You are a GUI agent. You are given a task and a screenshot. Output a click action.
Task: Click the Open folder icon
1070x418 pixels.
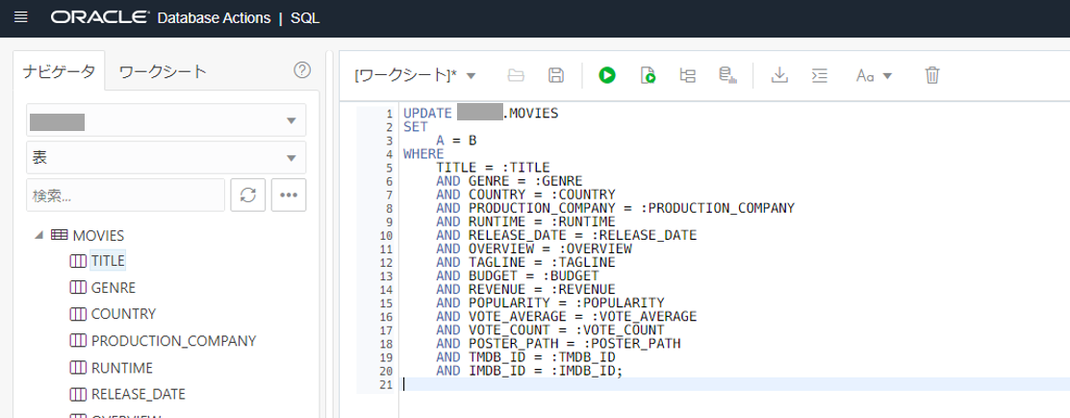tap(516, 75)
